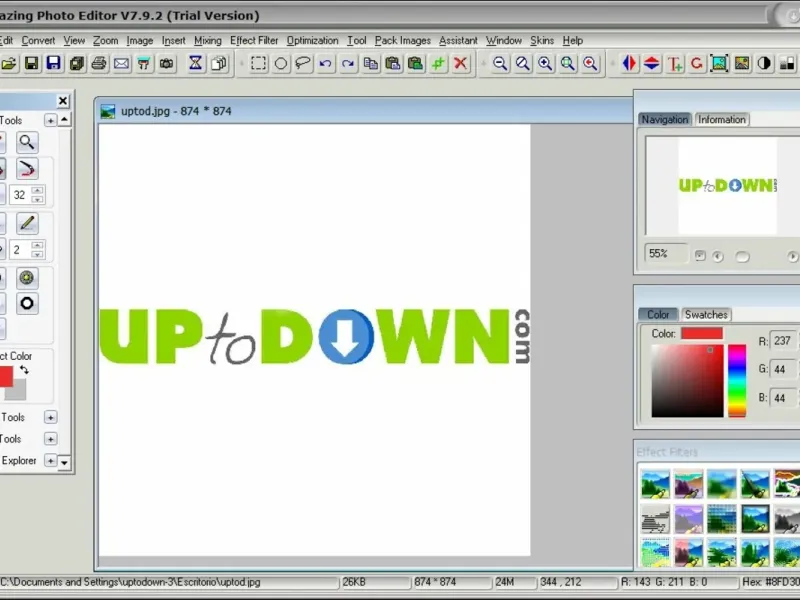Click the stepper beside value 2
Viewport: 800px width, 600px height.
coord(37,249)
